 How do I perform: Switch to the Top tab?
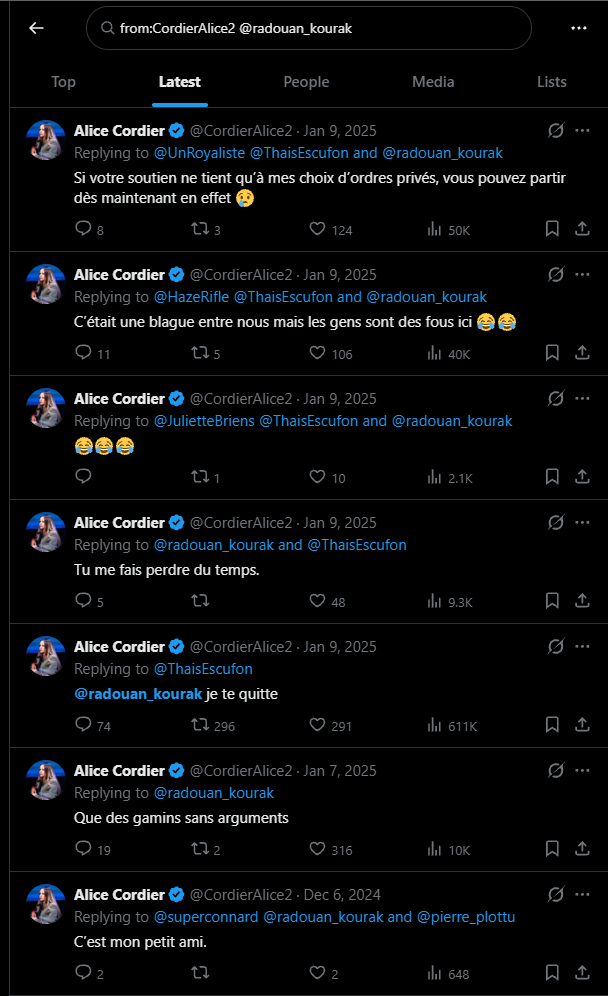click(63, 82)
